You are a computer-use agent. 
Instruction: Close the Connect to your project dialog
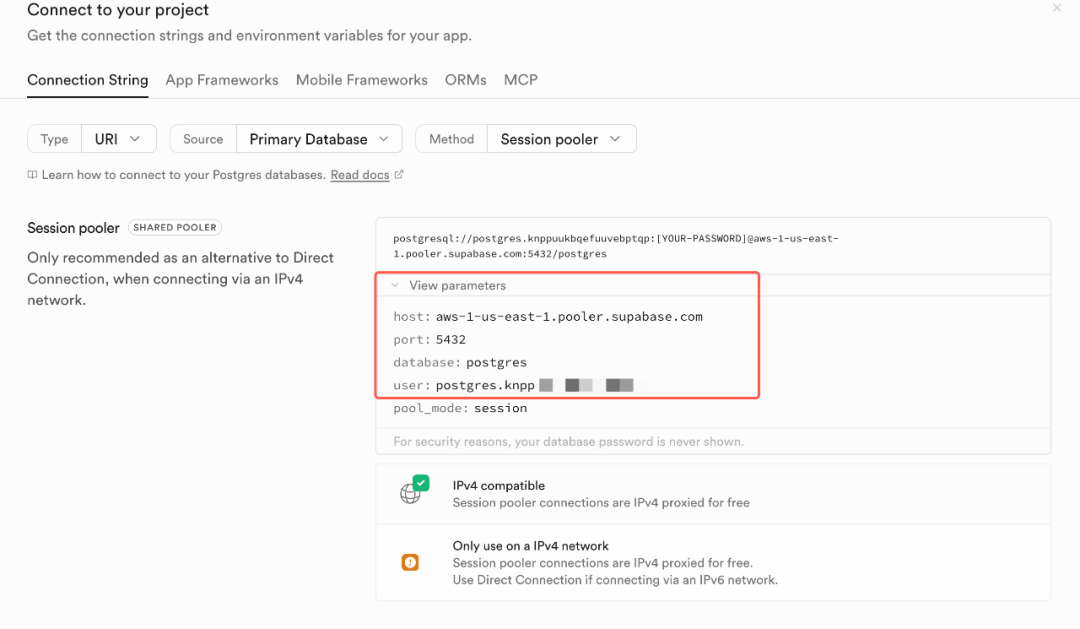click(1057, 8)
